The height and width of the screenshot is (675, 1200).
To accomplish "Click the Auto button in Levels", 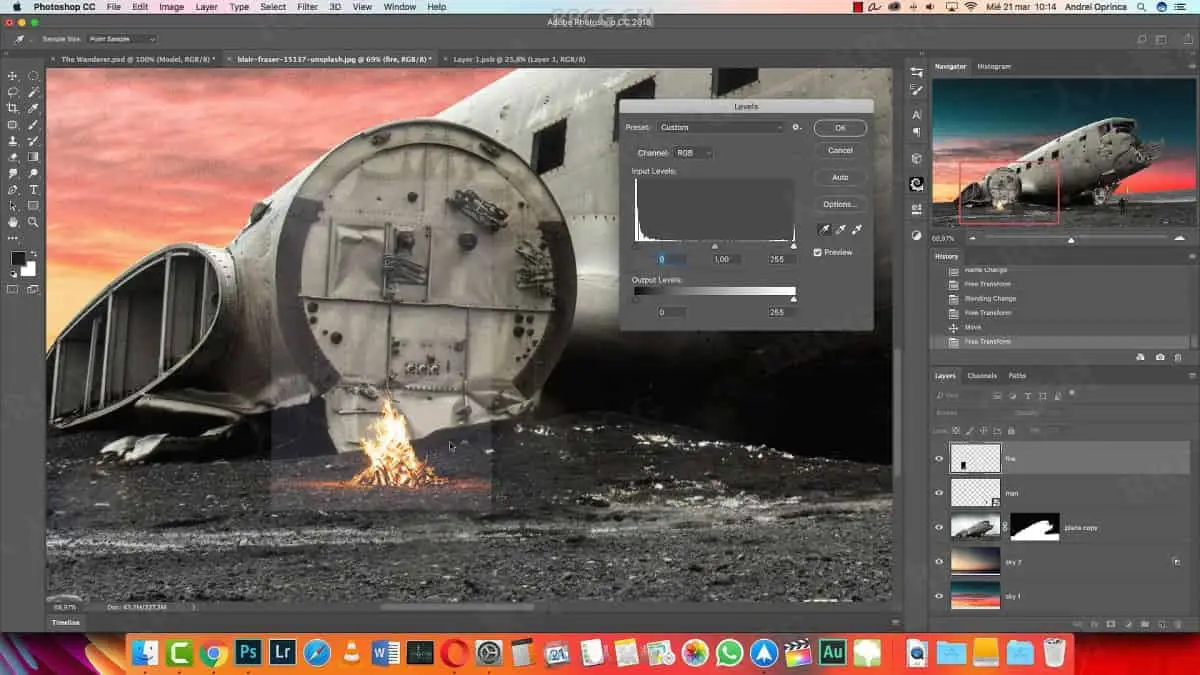I will (x=840, y=177).
